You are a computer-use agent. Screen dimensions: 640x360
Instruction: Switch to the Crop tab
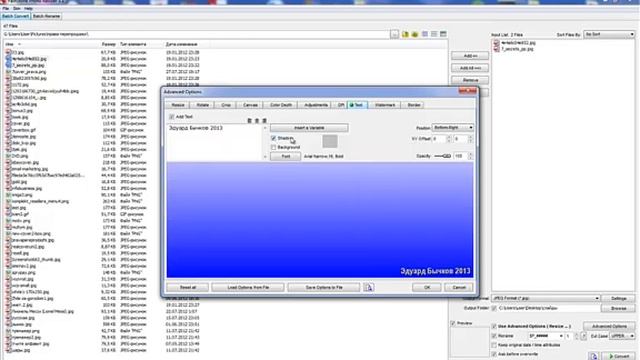click(226, 105)
